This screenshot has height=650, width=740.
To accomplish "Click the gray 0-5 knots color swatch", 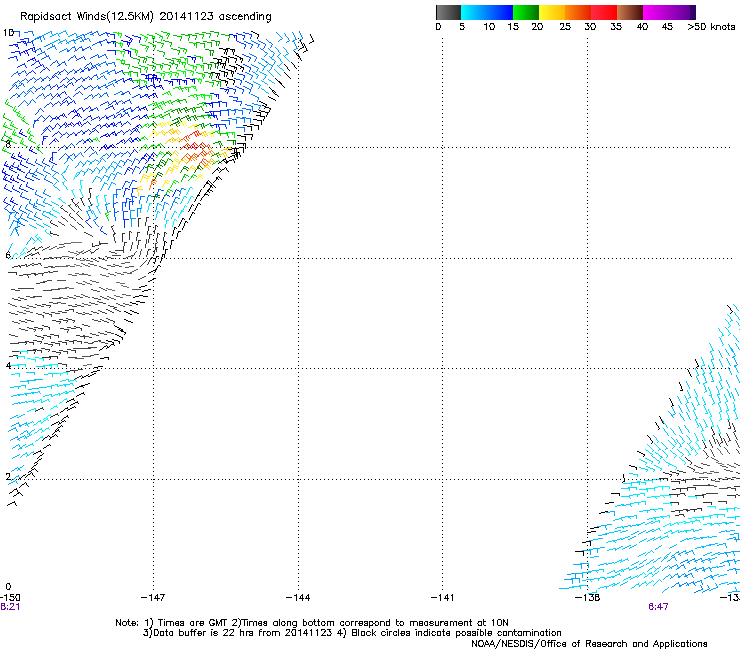I will point(448,12).
